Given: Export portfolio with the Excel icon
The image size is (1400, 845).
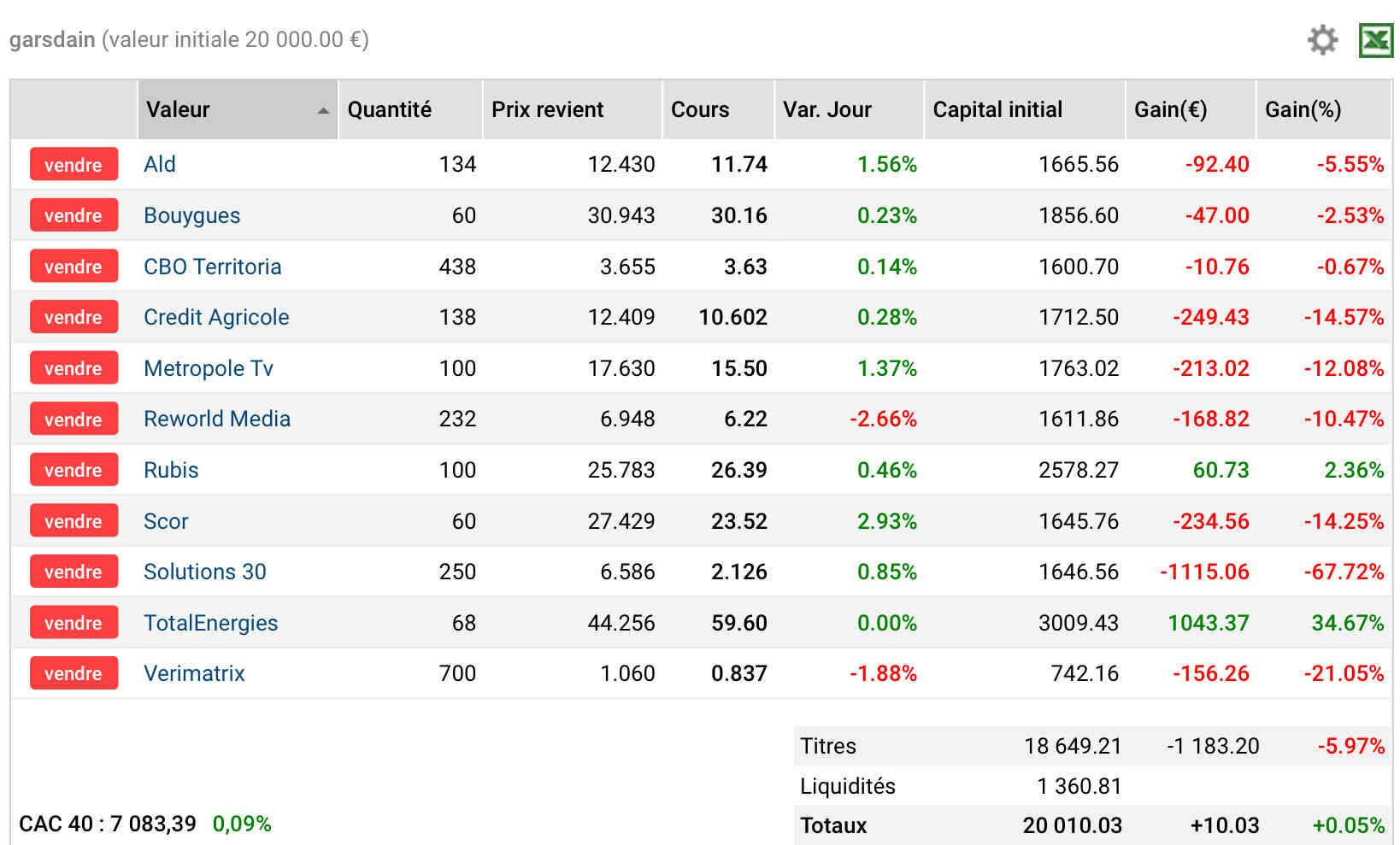Looking at the screenshot, I should coord(1376,40).
